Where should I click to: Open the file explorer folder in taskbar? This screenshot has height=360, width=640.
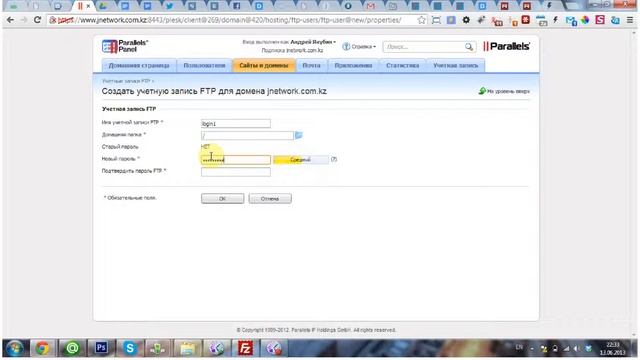(187, 348)
